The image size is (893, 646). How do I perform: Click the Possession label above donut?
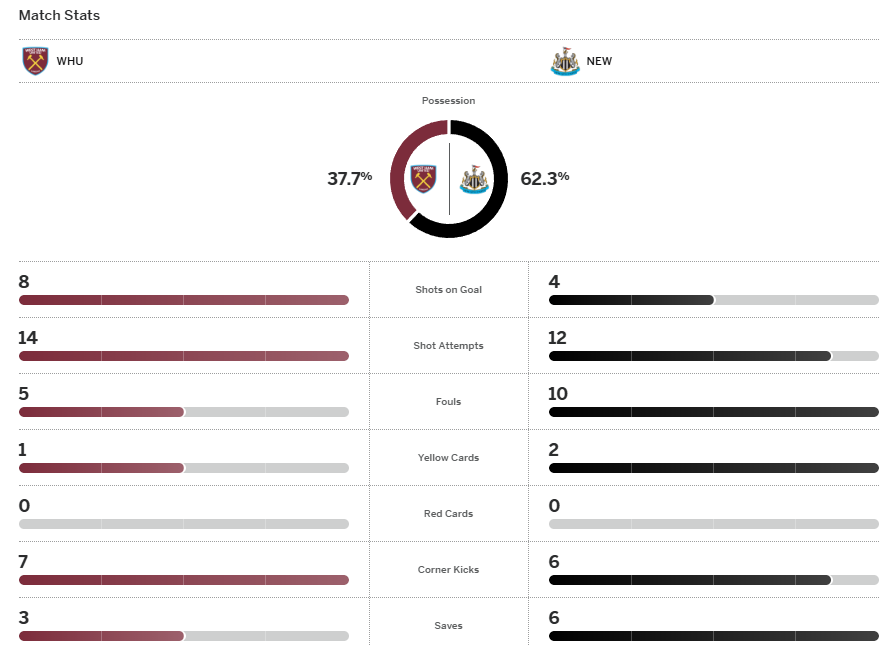[448, 101]
